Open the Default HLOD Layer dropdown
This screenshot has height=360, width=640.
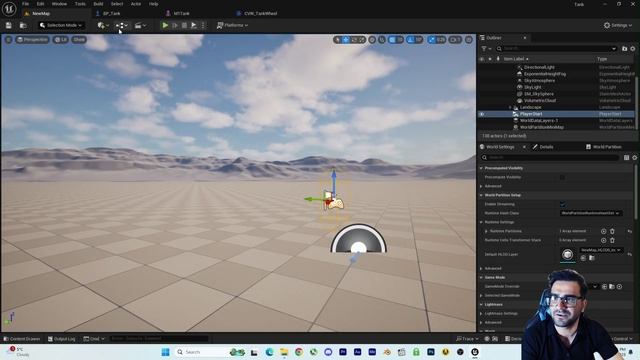601,250
